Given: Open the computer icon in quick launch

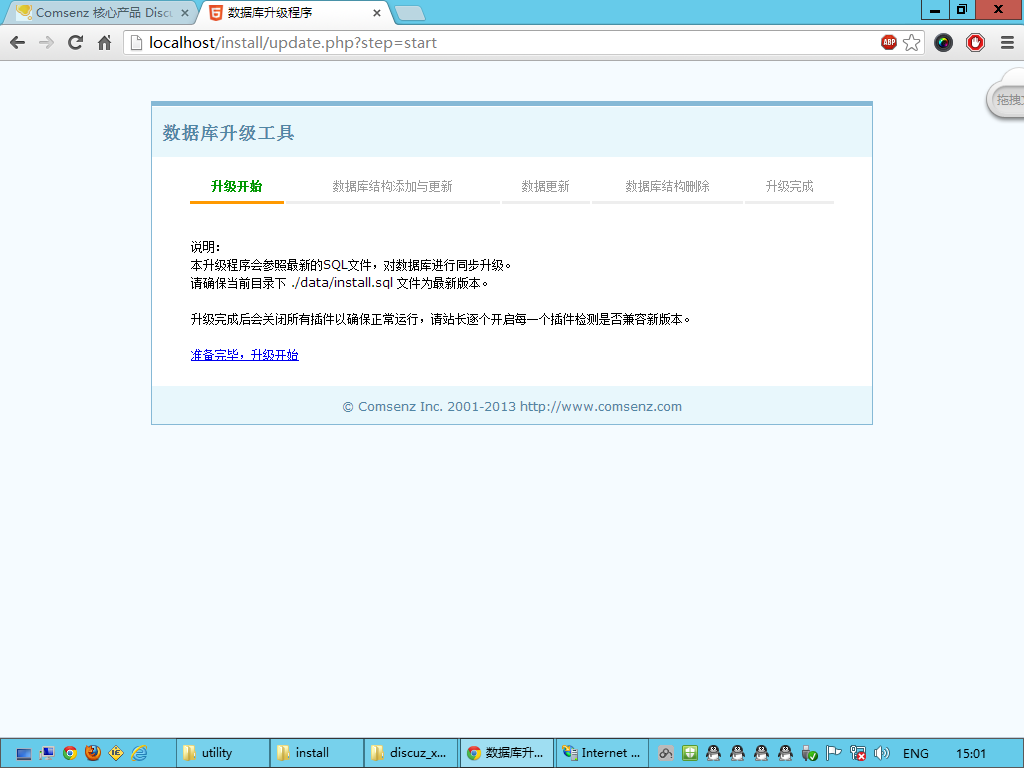Looking at the screenshot, I should pos(47,754).
